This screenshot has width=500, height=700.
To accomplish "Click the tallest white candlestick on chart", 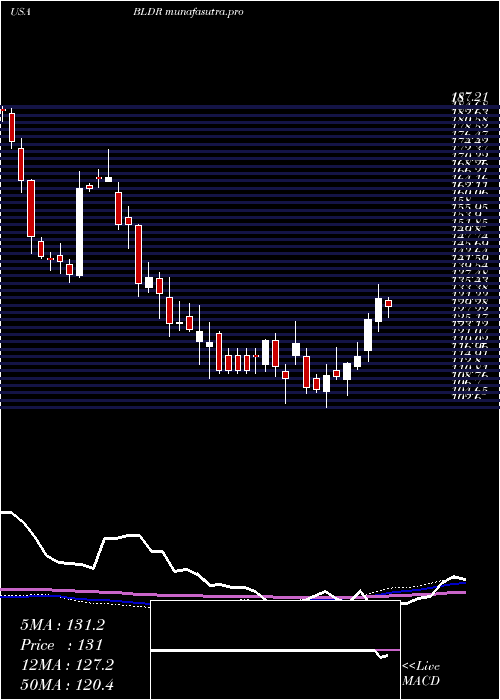I will click(79, 232).
